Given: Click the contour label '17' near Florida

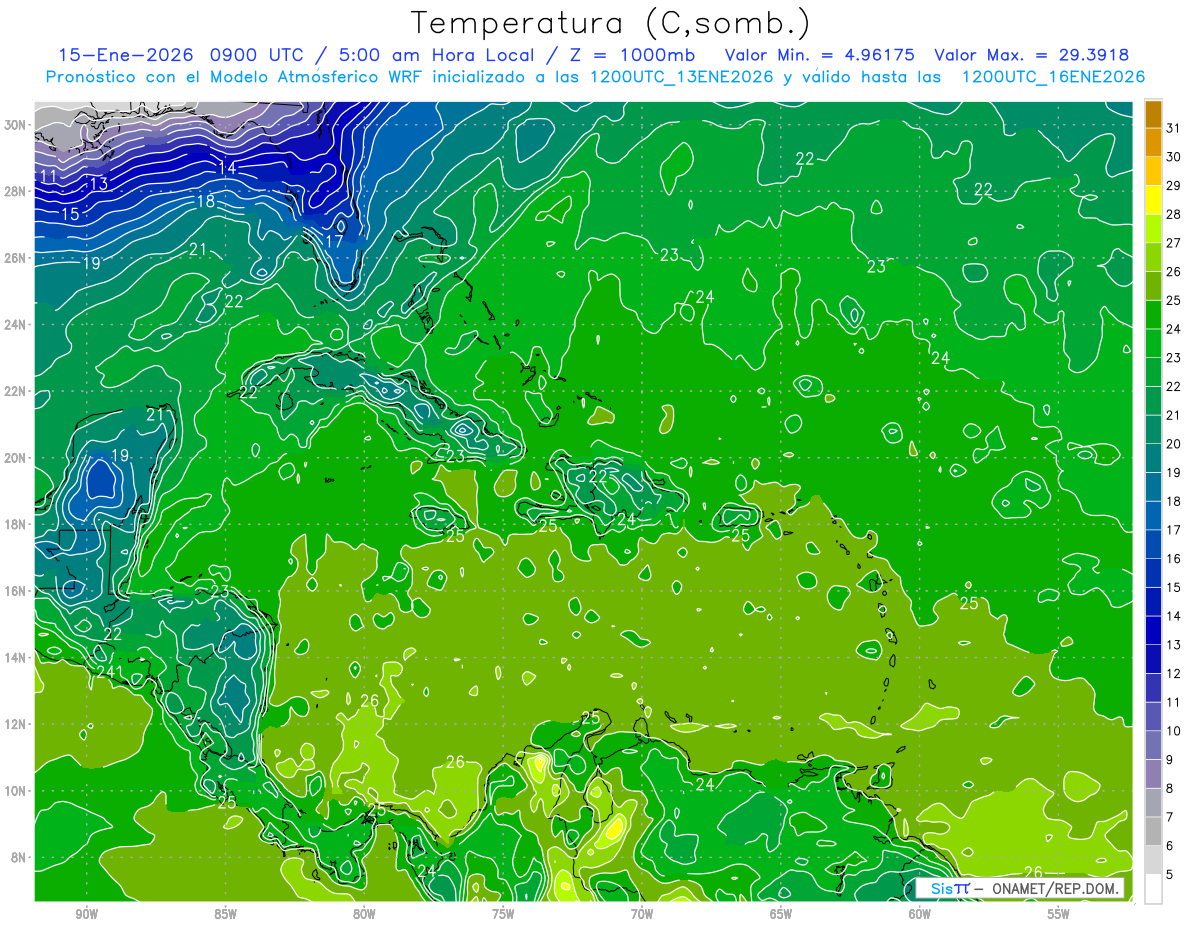Looking at the screenshot, I should [x=334, y=241].
